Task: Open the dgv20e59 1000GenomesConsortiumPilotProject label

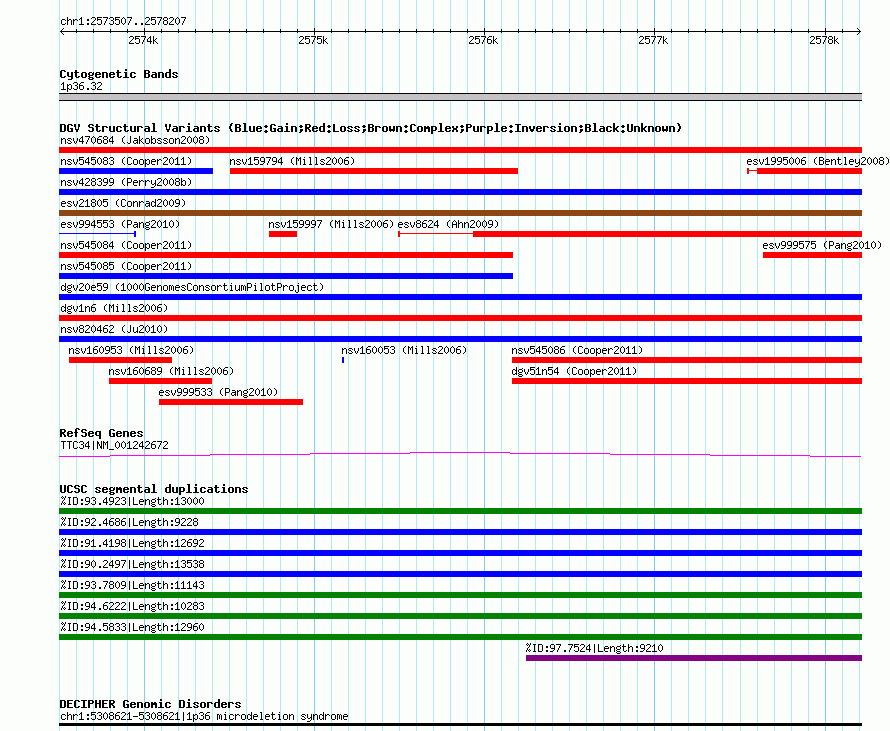Action: (x=192, y=287)
